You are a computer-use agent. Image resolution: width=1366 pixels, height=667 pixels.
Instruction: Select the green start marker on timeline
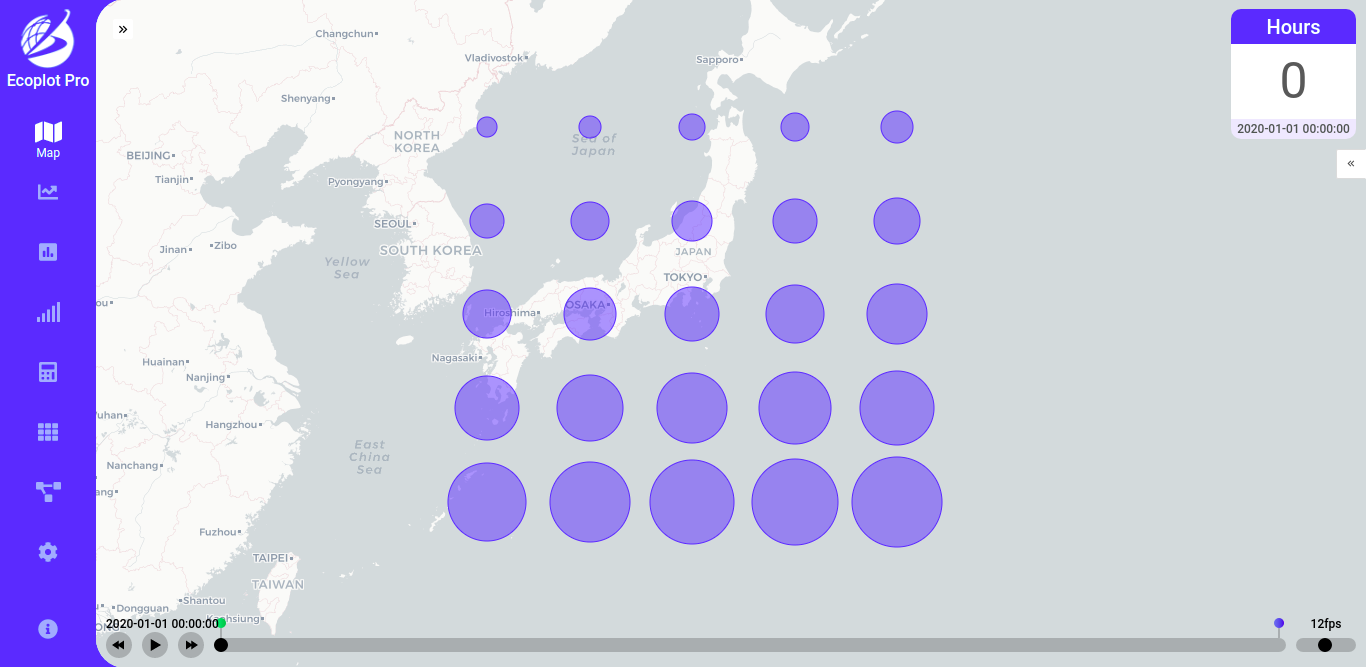point(221,623)
